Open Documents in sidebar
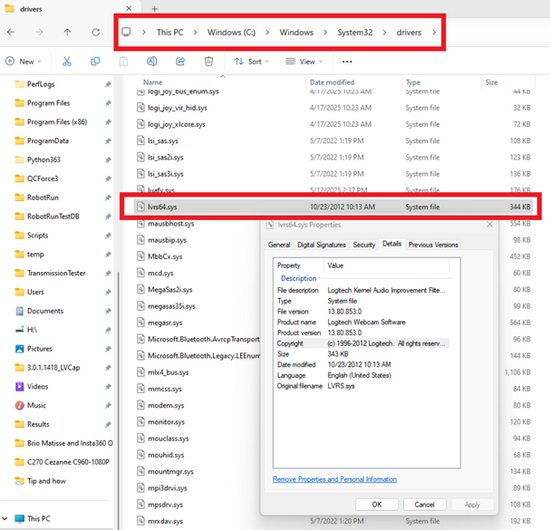Screen dimensions: 550x530 (45, 311)
